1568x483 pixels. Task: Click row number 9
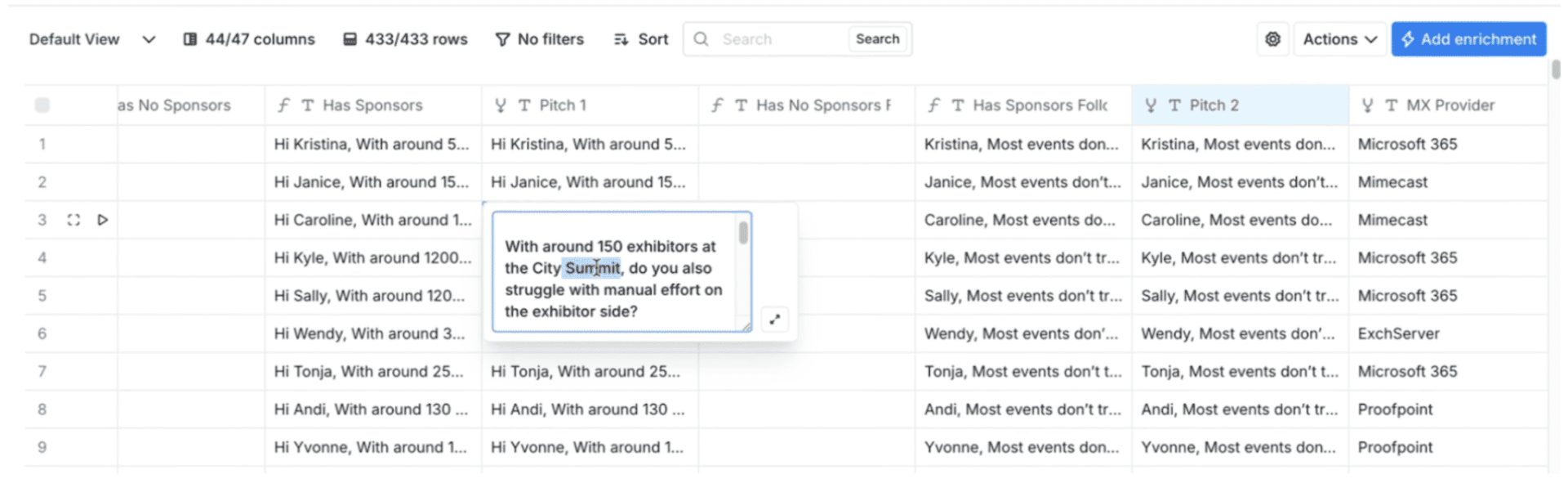click(x=42, y=448)
